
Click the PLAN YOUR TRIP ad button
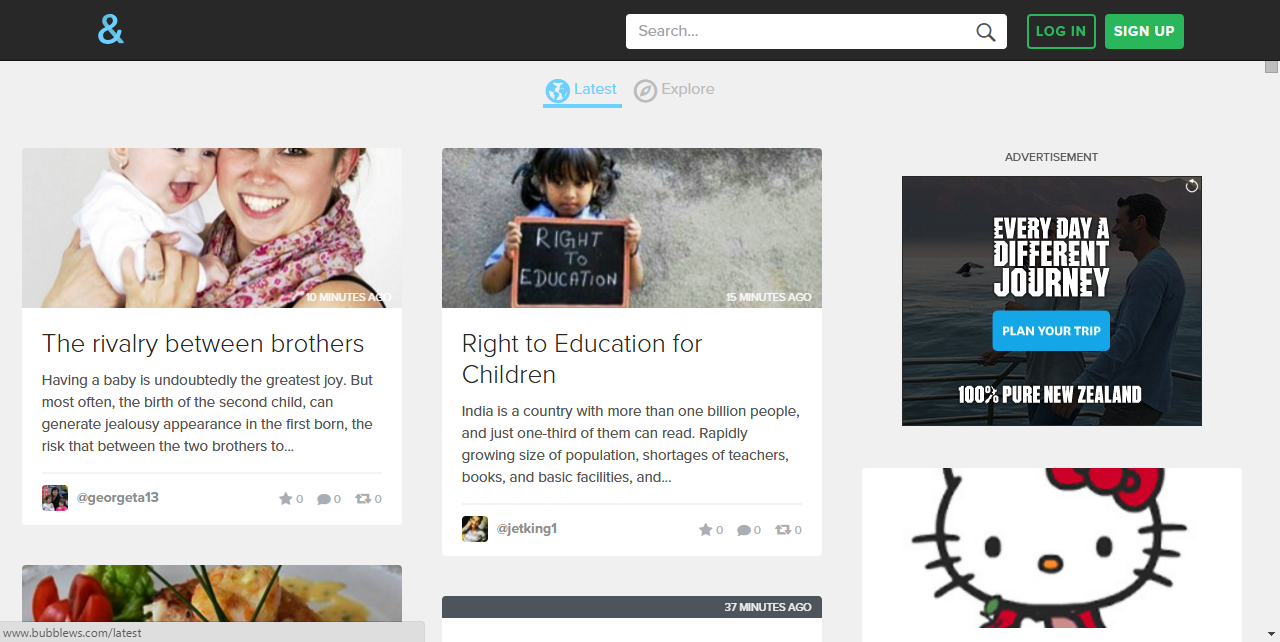(x=1051, y=331)
